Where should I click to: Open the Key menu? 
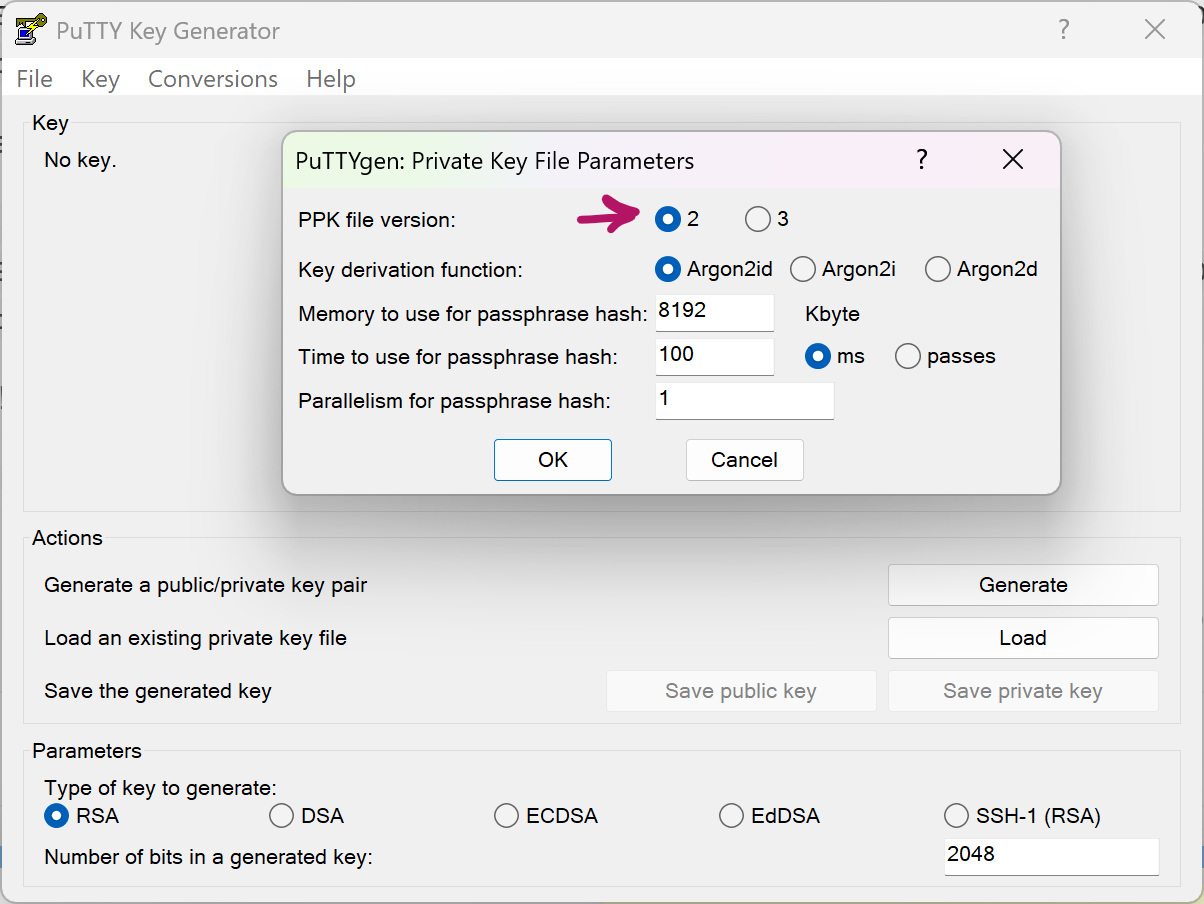point(100,79)
